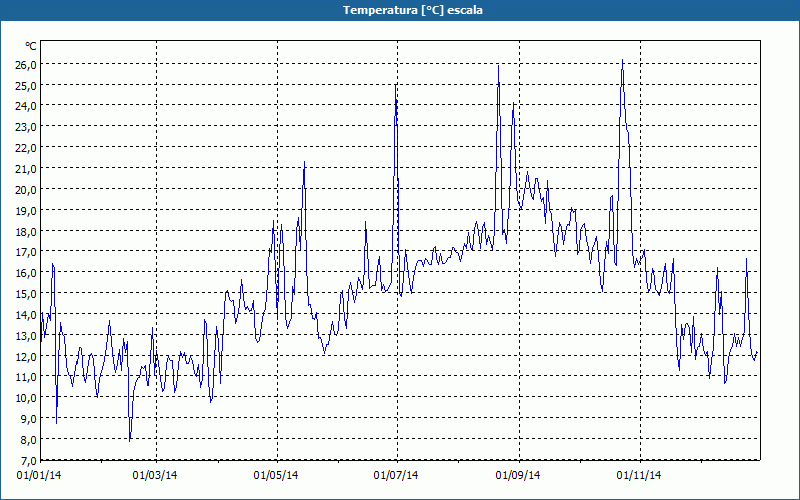Viewport: 800px width, 500px height.
Task: Select the 01/07/14 date label
Action: [396, 475]
